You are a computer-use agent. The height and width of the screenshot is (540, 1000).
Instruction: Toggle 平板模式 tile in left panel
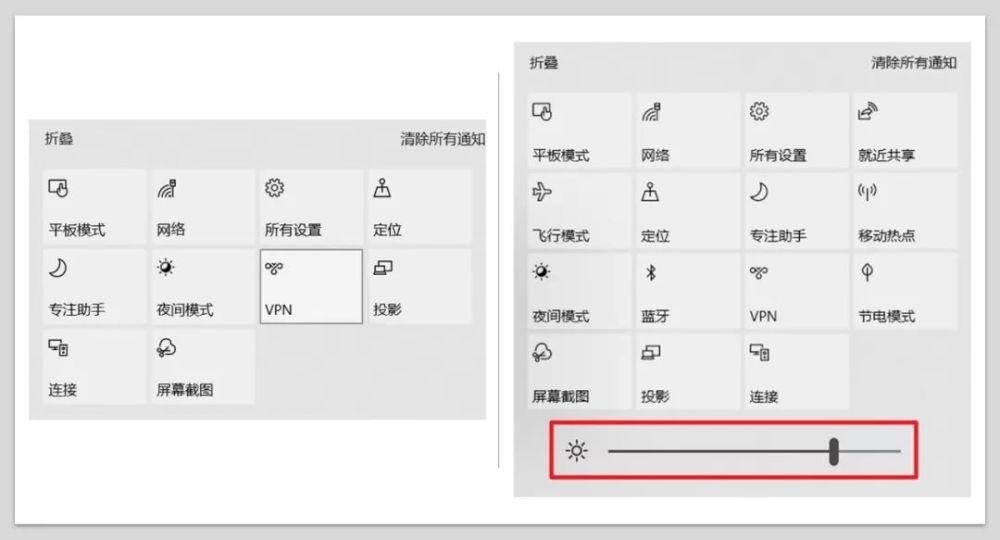pyautogui.click(x=94, y=207)
